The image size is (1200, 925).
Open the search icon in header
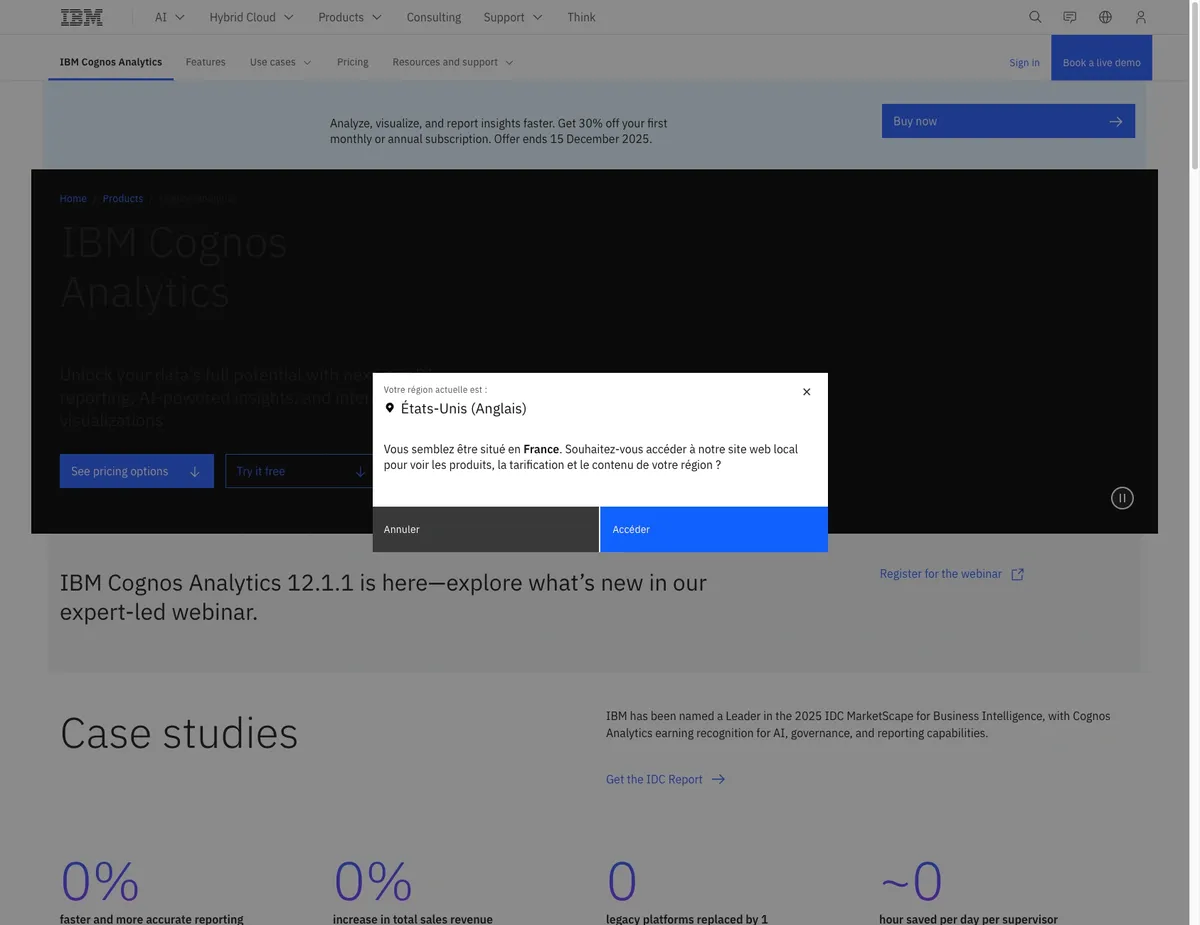[1035, 17]
